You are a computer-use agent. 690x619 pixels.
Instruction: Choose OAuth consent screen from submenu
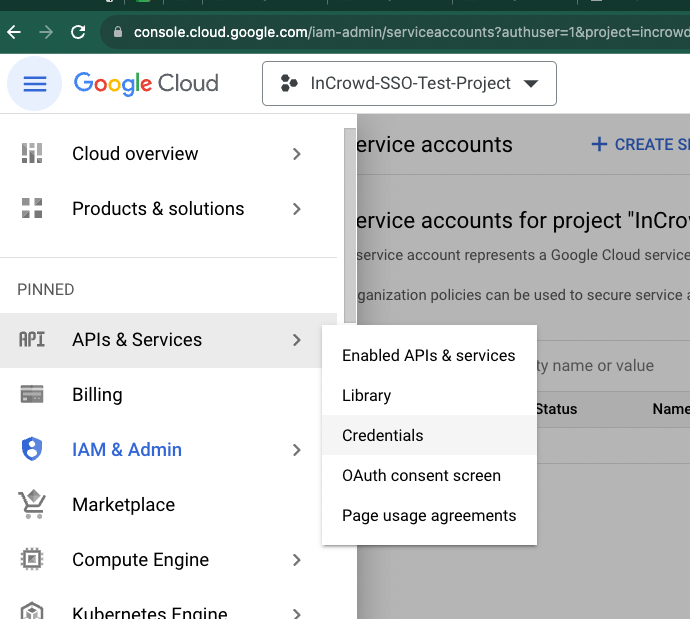tap(429, 476)
